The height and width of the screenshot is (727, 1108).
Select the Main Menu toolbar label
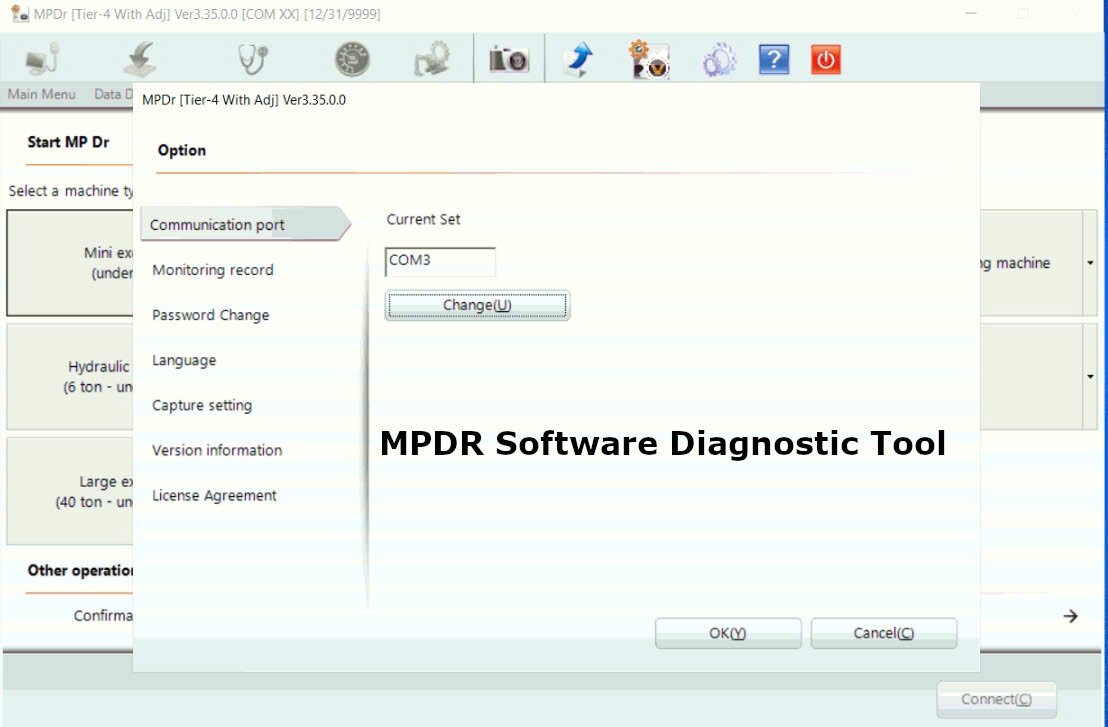(x=42, y=94)
